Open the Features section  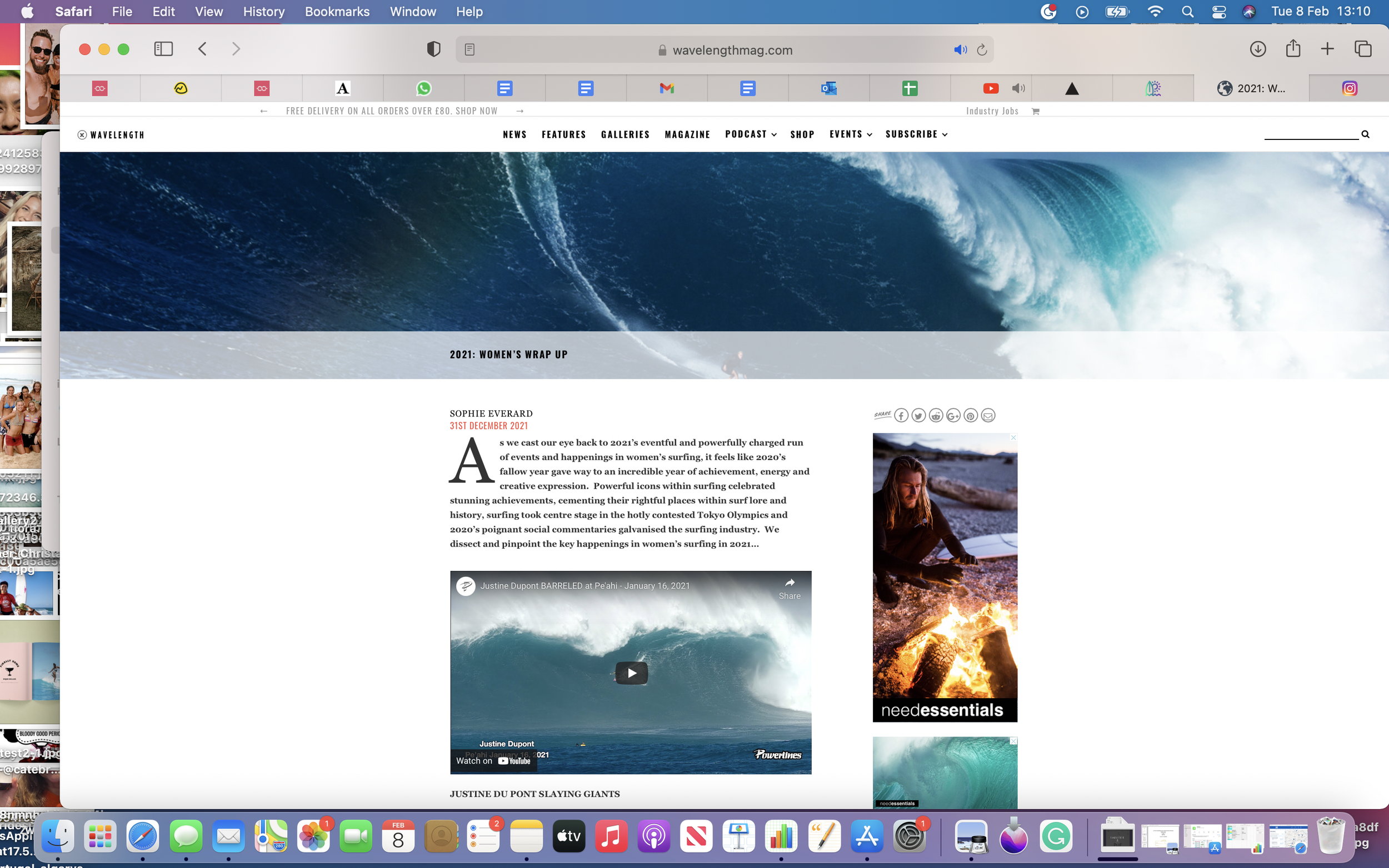(x=563, y=134)
